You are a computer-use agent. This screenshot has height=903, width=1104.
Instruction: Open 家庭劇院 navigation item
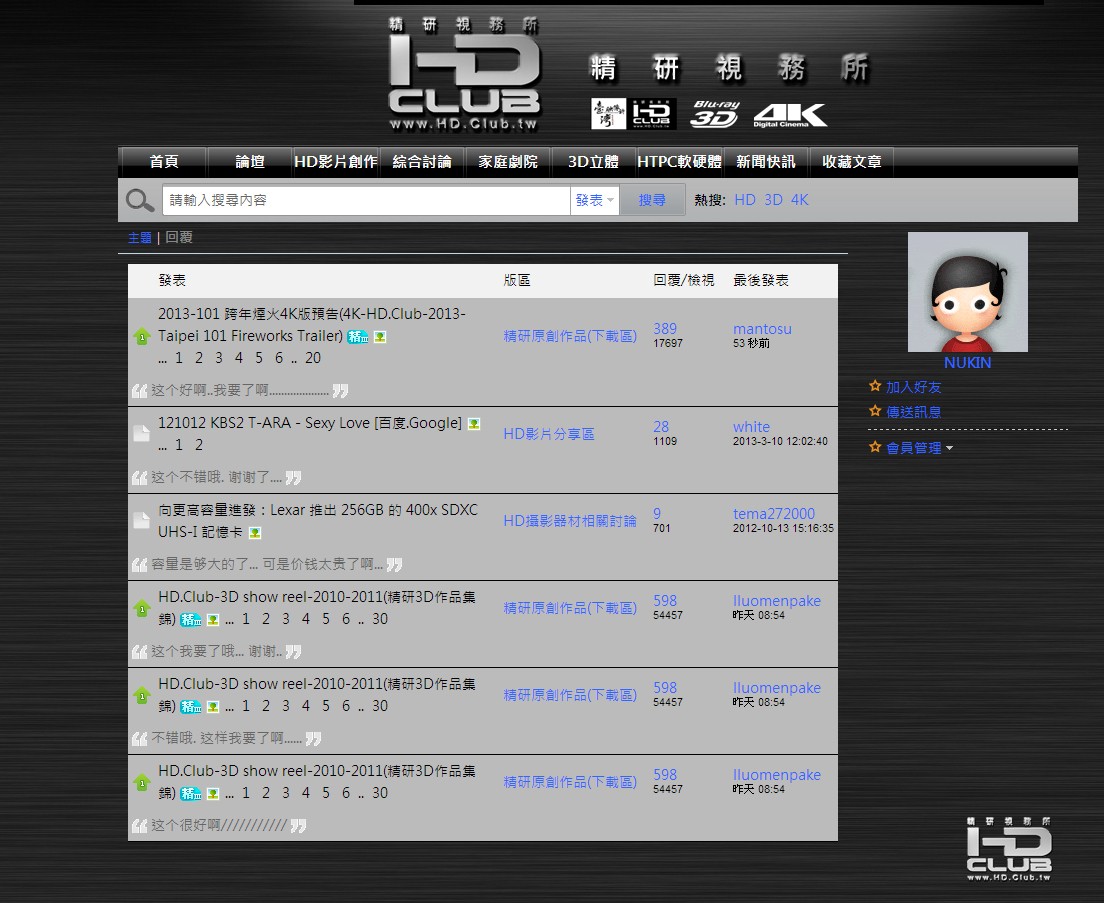coord(508,162)
